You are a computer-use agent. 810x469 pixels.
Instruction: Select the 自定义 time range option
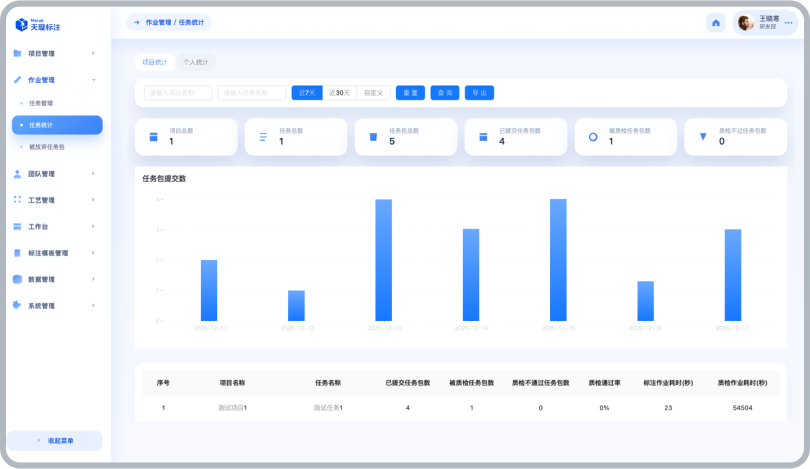(373, 93)
